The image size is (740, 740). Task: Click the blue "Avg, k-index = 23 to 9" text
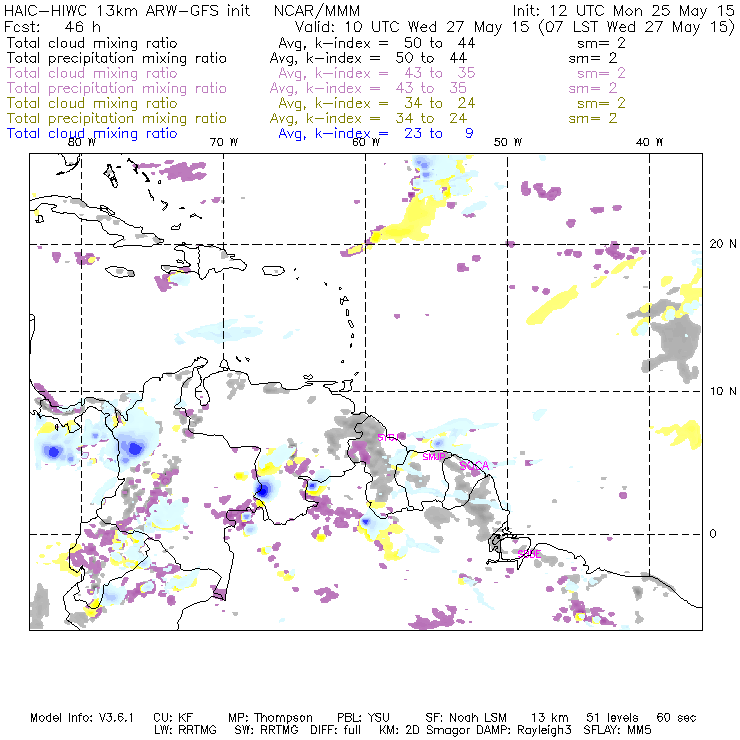coord(376,134)
